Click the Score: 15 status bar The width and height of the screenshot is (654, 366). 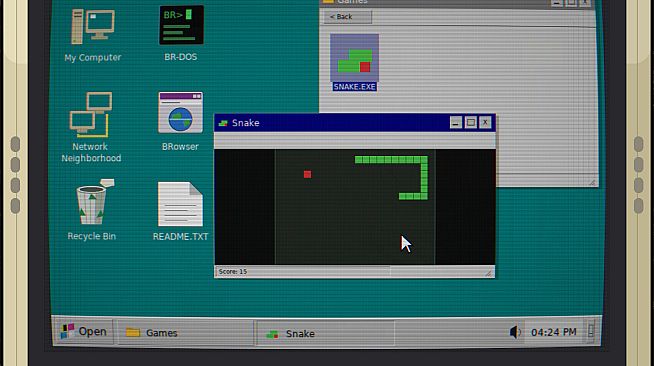tap(303, 272)
